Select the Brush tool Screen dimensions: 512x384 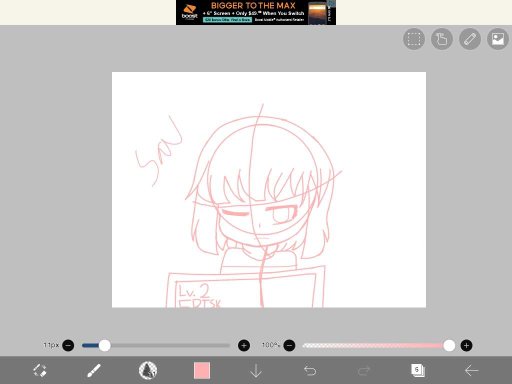(94, 370)
